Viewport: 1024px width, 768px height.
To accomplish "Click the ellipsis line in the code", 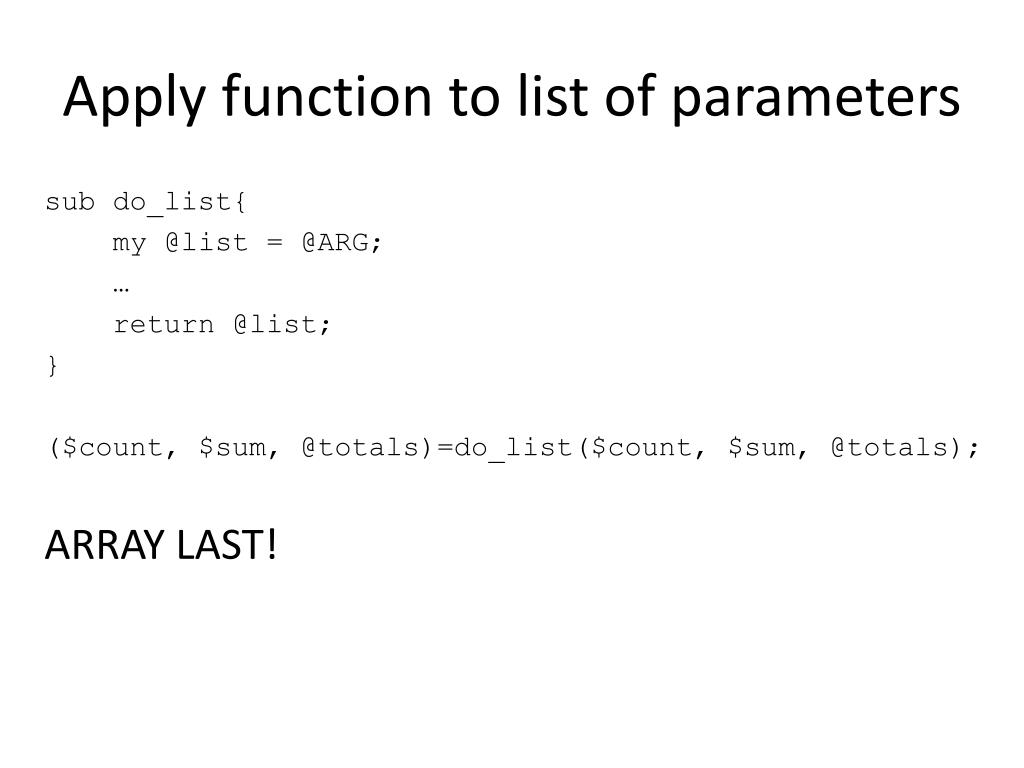I will tap(121, 288).
